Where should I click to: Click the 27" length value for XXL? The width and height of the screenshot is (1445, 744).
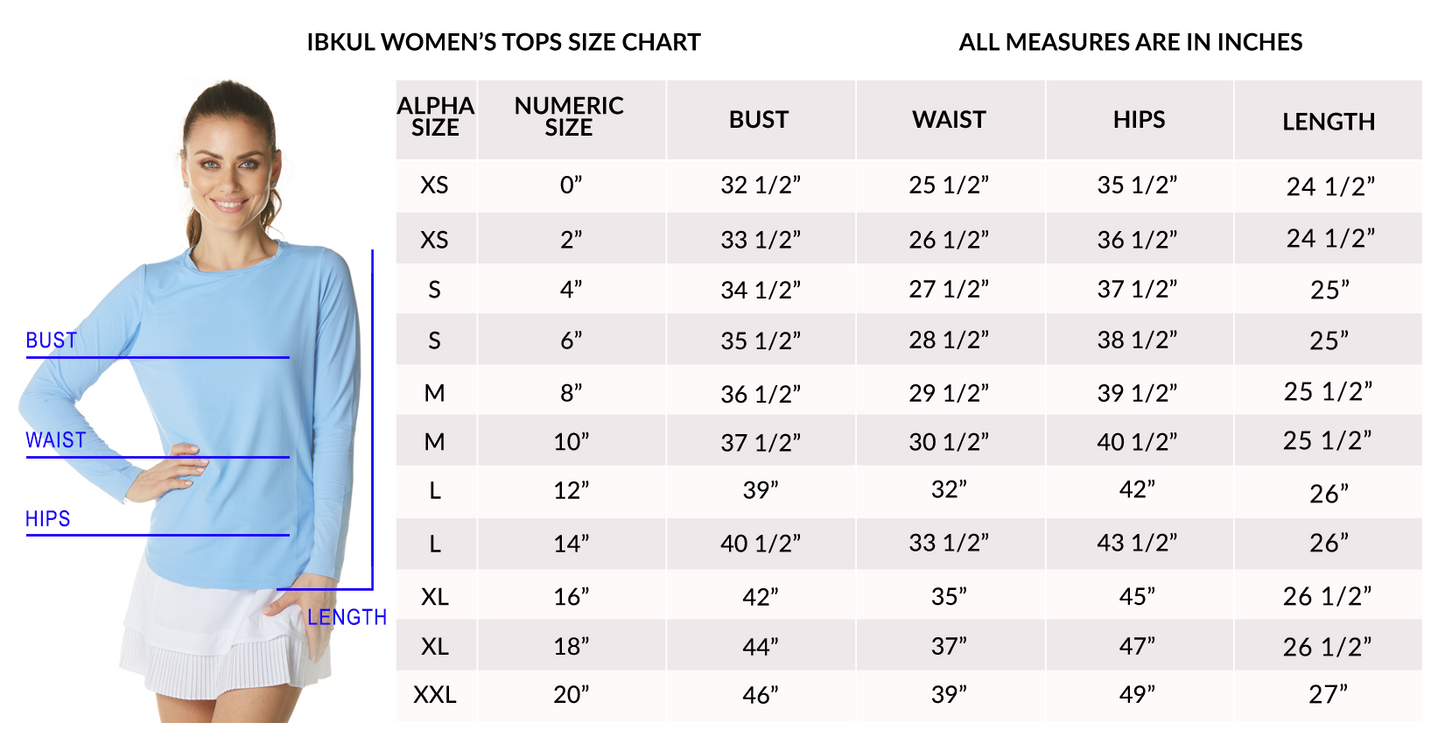pyautogui.click(x=1329, y=694)
